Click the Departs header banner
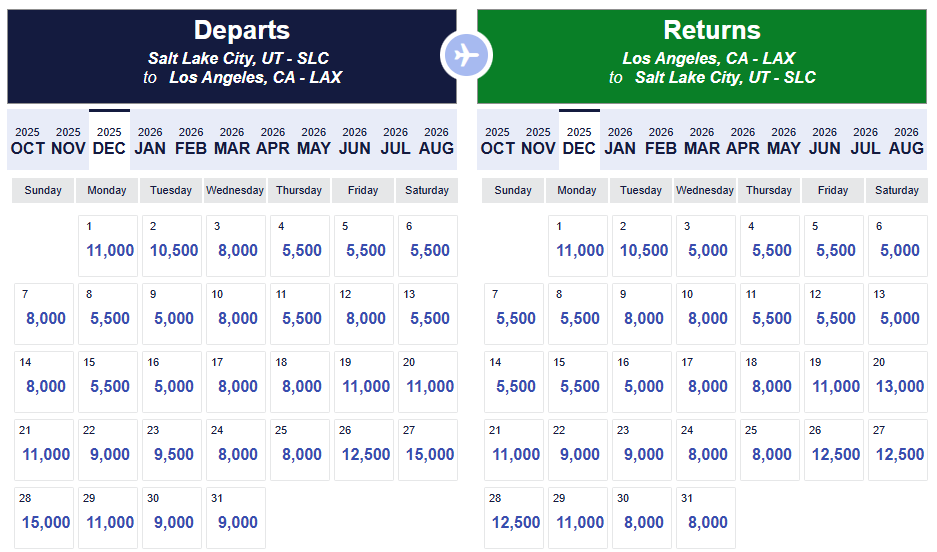Image resolution: width=937 pixels, height=552 pixels. (x=232, y=56)
